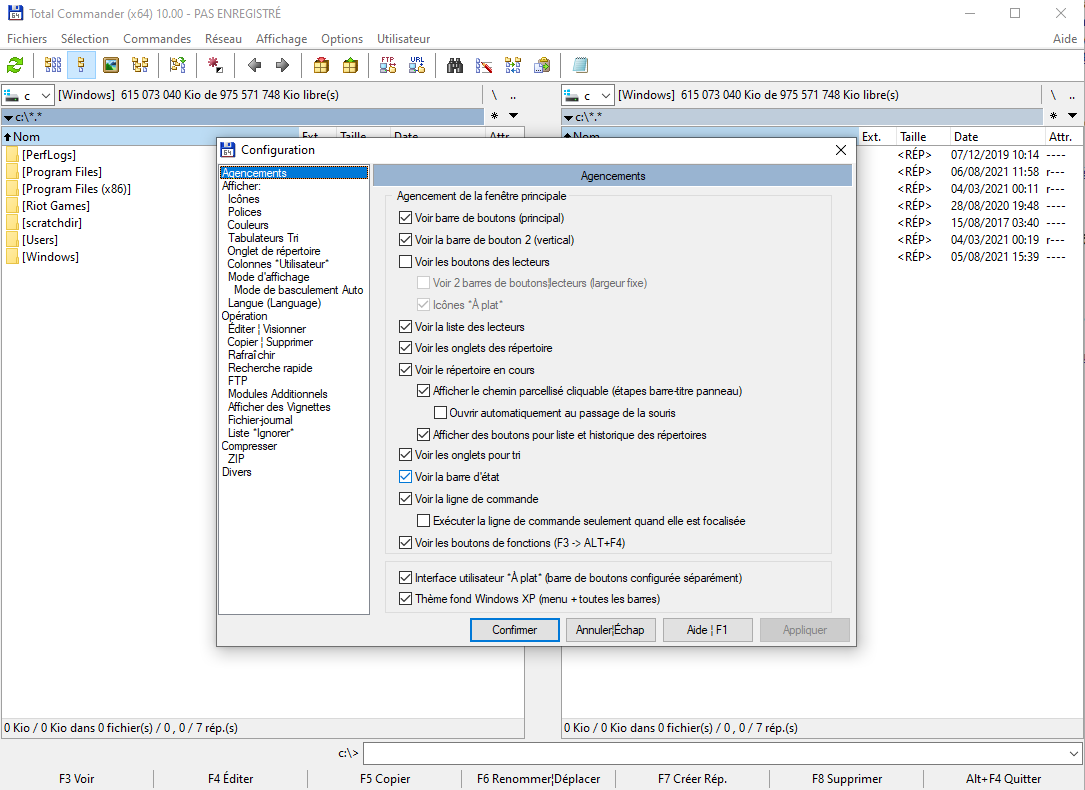This screenshot has width=1085, height=790.
Task: Enable thumbnail view via the picture icon
Action: (111, 66)
